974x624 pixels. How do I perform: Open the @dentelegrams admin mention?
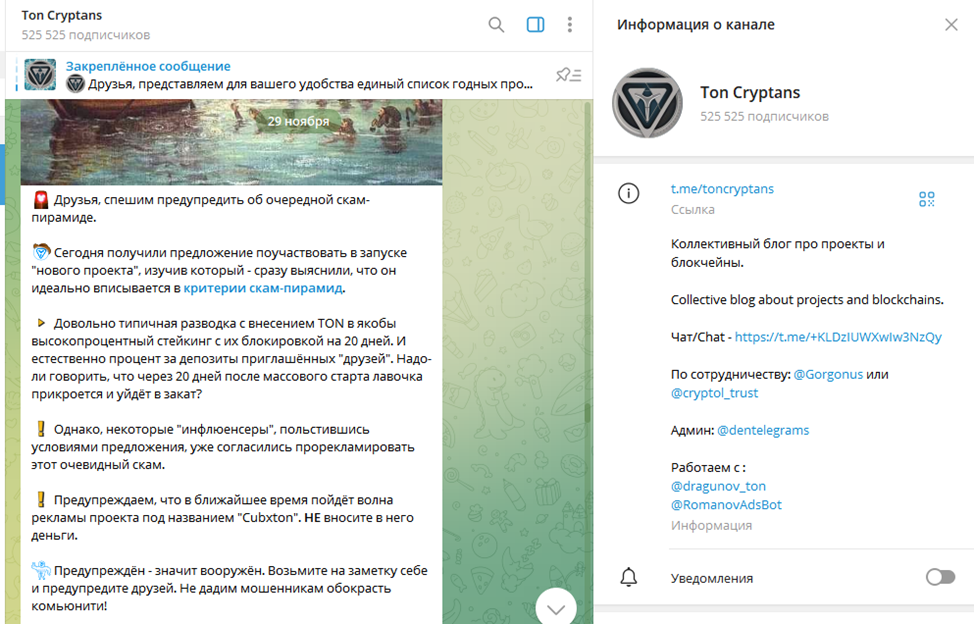point(763,430)
